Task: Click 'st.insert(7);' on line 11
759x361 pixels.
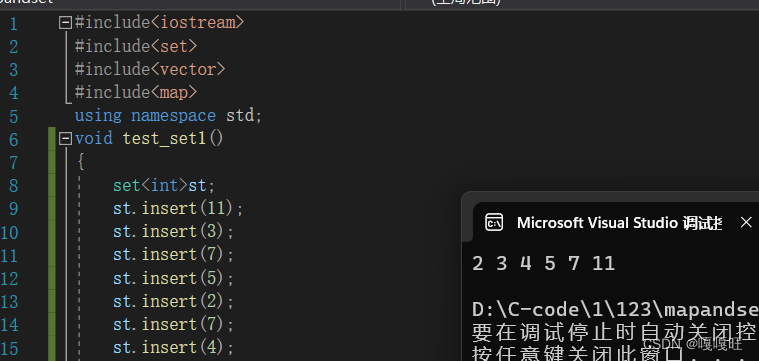Action: tap(174, 255)
